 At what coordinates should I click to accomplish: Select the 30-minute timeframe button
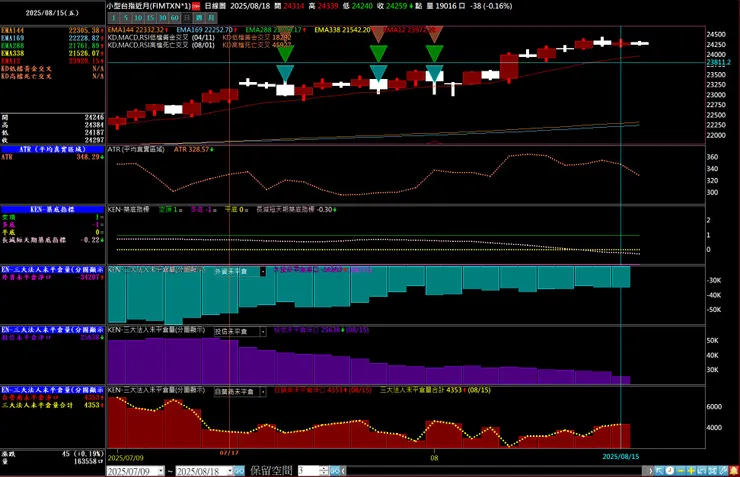point(162,18)
